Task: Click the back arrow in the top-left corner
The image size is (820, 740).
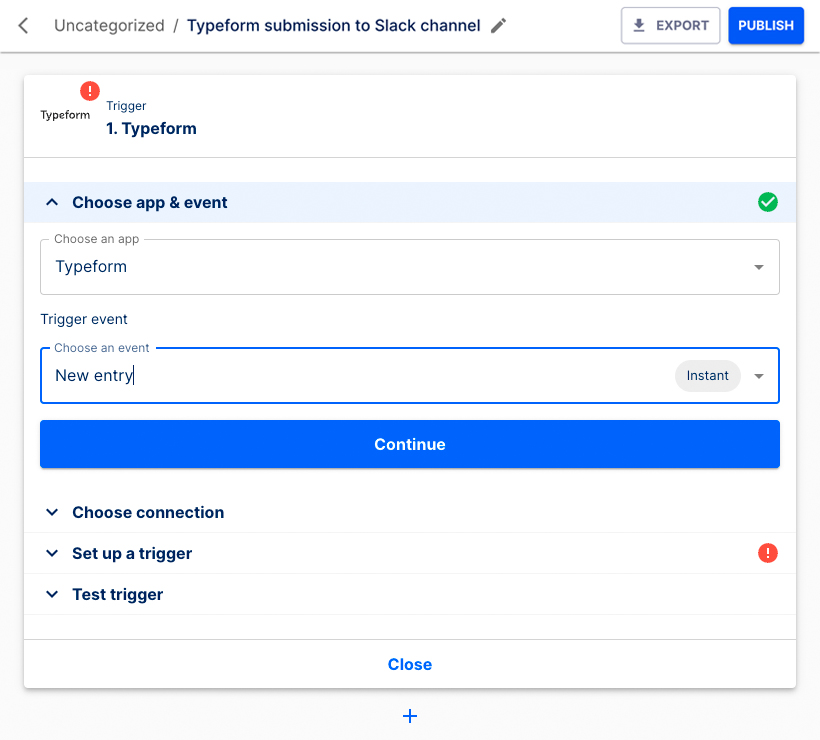Action: [22, 25]
